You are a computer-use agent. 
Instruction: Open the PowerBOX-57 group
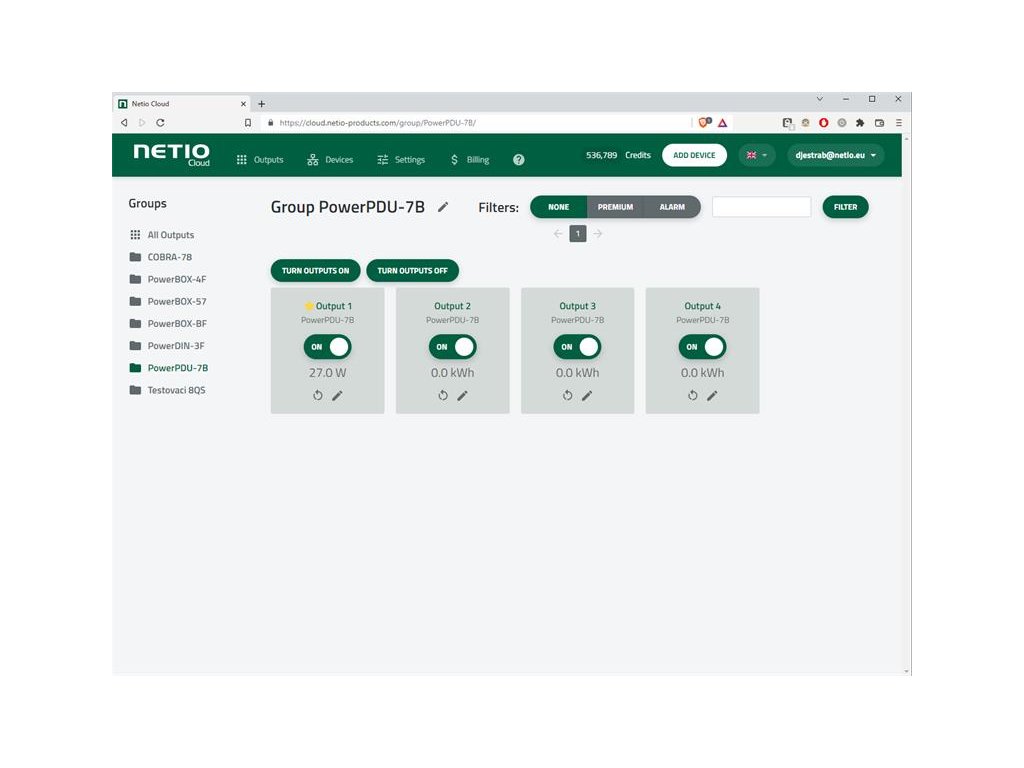(168, 301)
